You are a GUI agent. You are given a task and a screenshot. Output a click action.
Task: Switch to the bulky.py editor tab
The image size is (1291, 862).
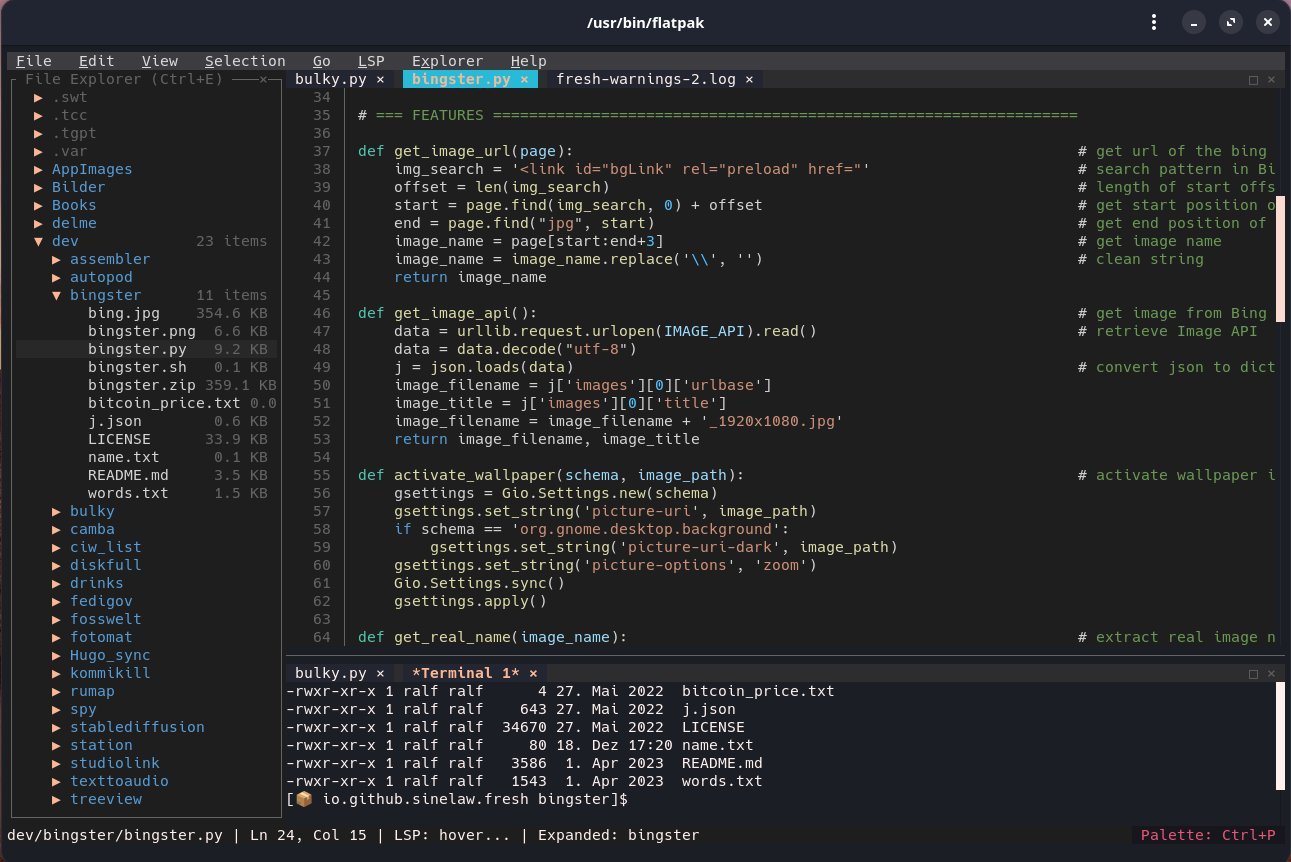(x=330, y=79)
